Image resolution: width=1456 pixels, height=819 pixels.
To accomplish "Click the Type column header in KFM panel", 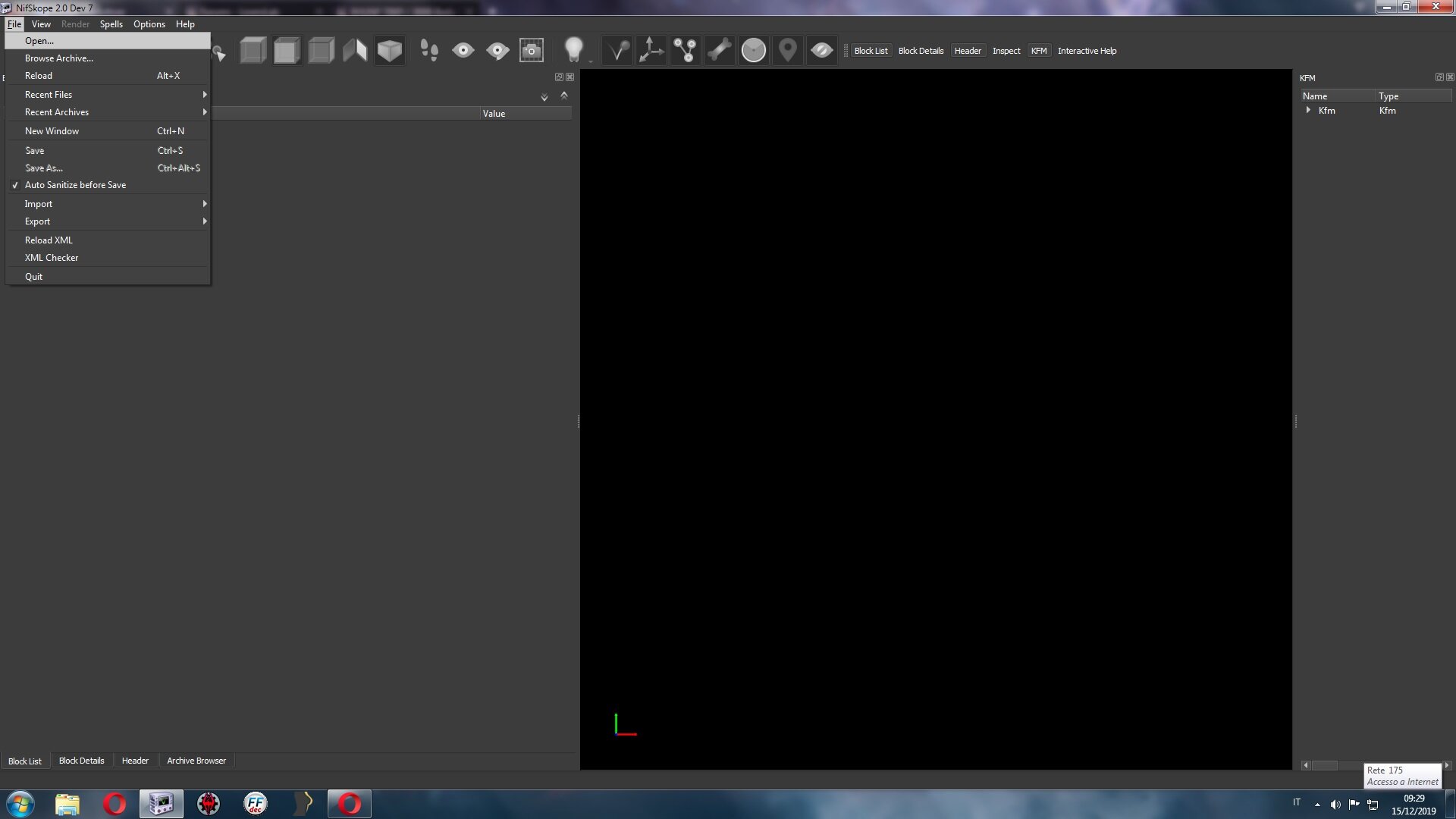I will (1414, 96).
